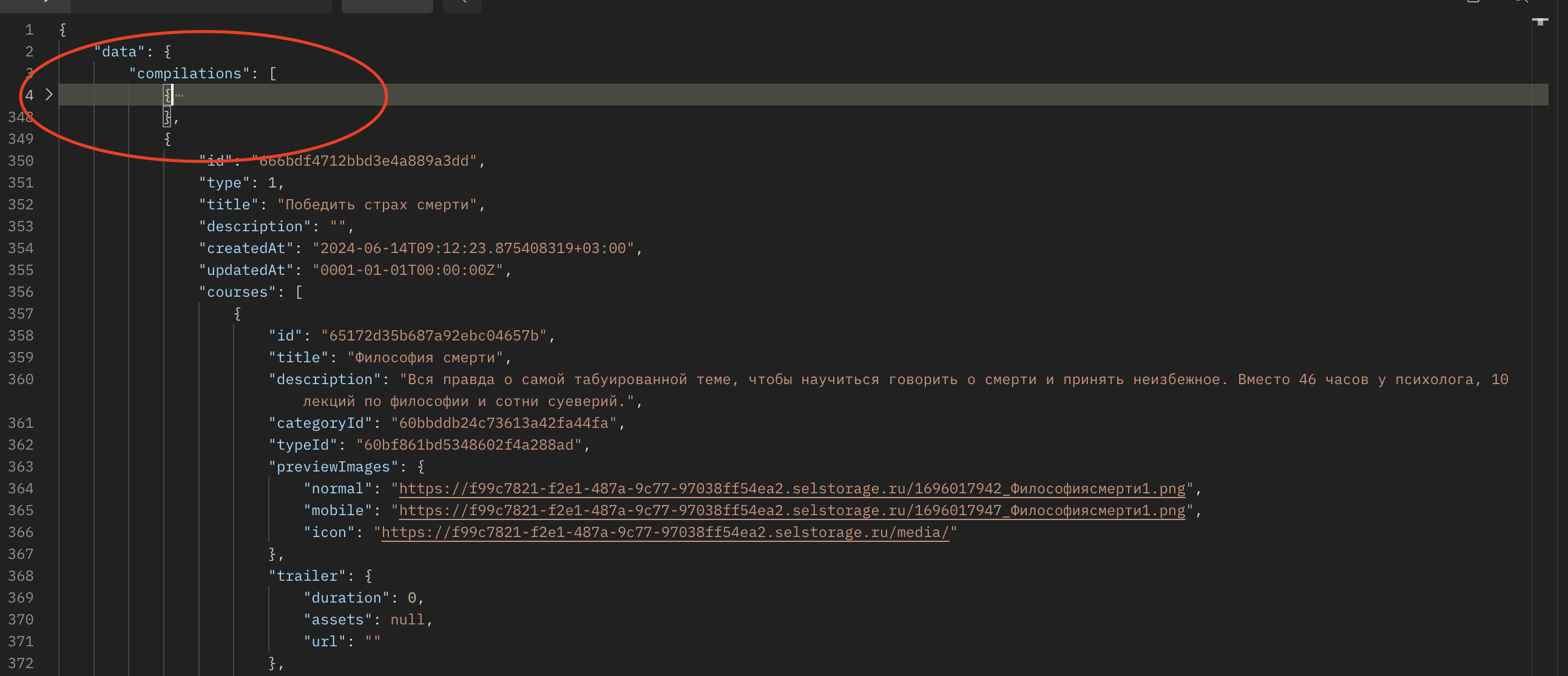1568x676 pixels.
Task: Click the typeId value string
Action: tap(468, 445)
